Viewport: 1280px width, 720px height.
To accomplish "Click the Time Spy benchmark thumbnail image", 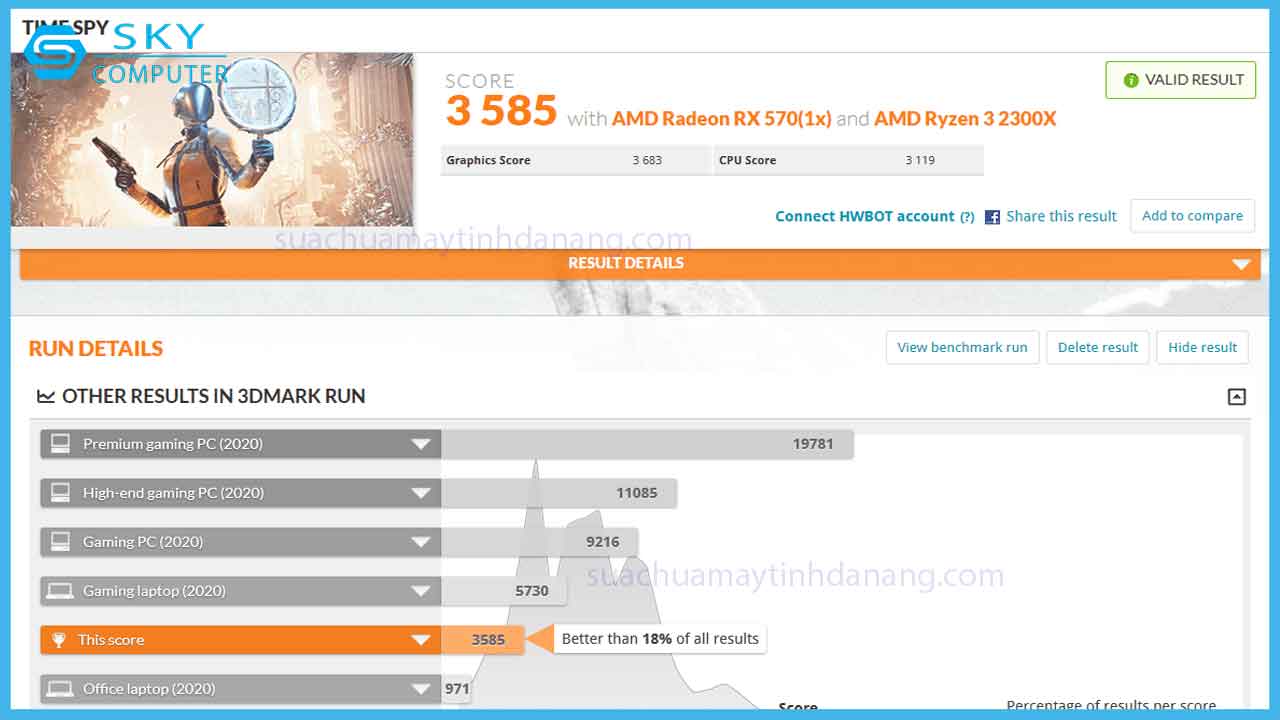I will pos(212,140).
